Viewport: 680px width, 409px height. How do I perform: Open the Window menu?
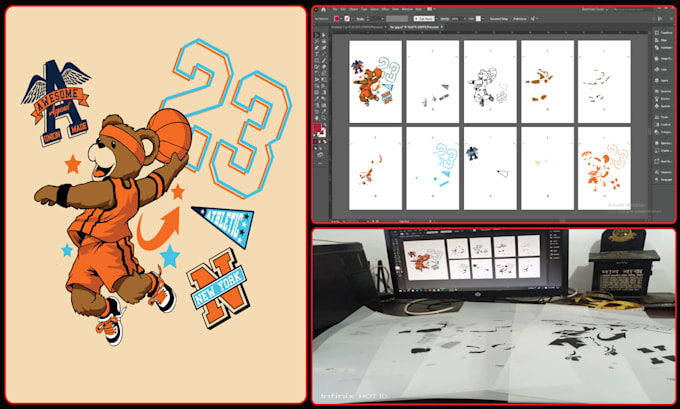tap(407, 9)
